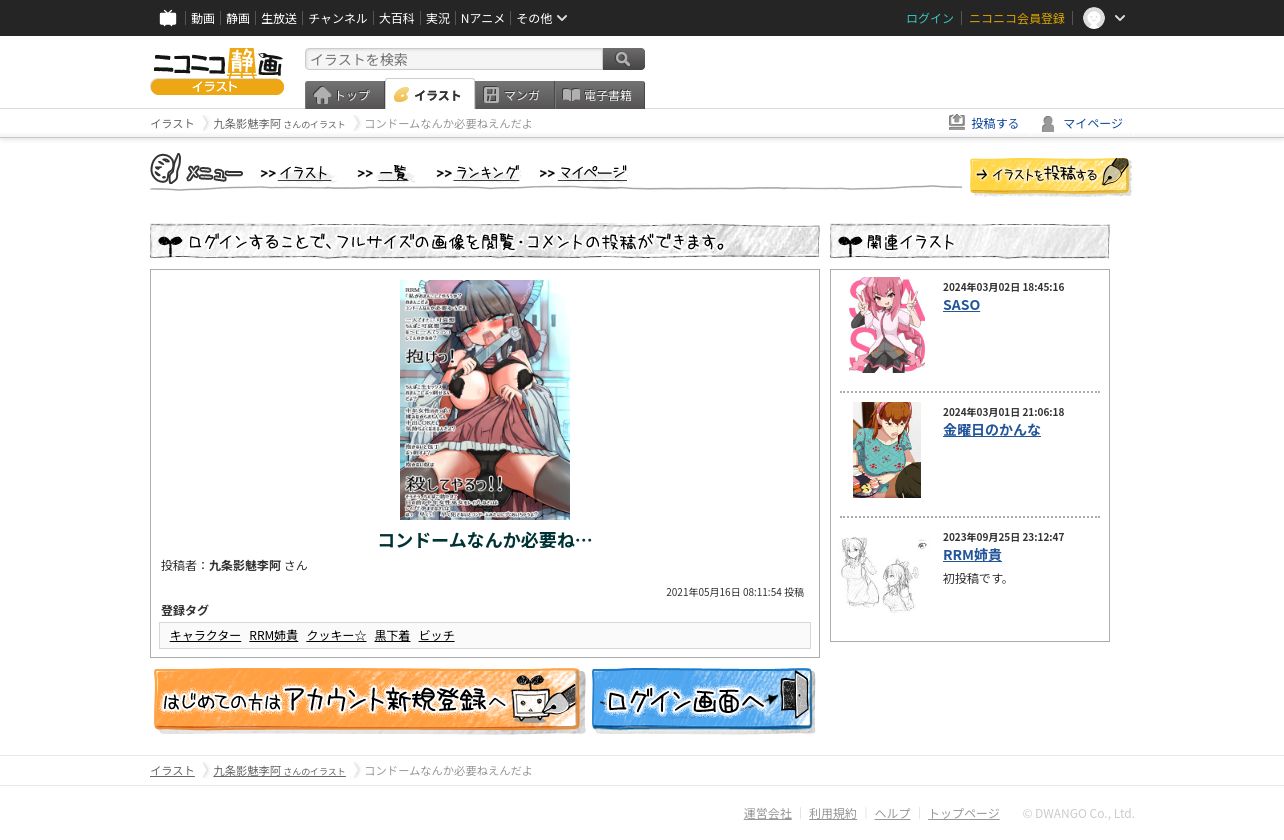
Task: Click 投稿する upload link
Action: tap(984, 123)
